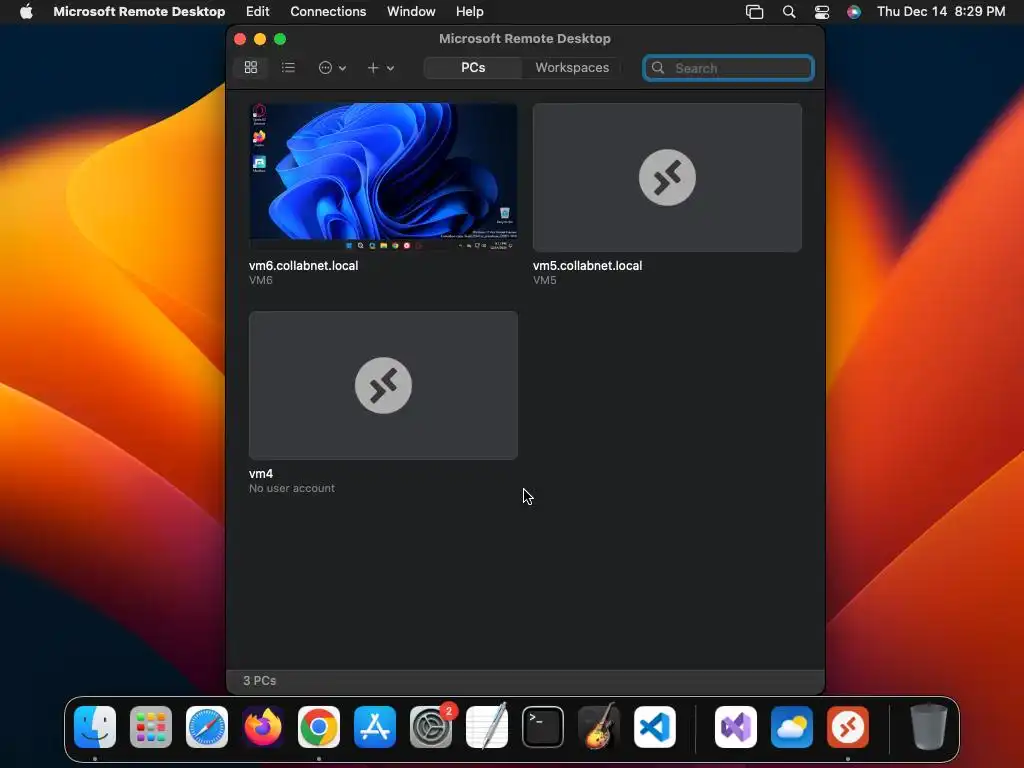Open Trash from the Dock
The width and height of the screenshot is (1024, 768).
[x=929, y=727]
